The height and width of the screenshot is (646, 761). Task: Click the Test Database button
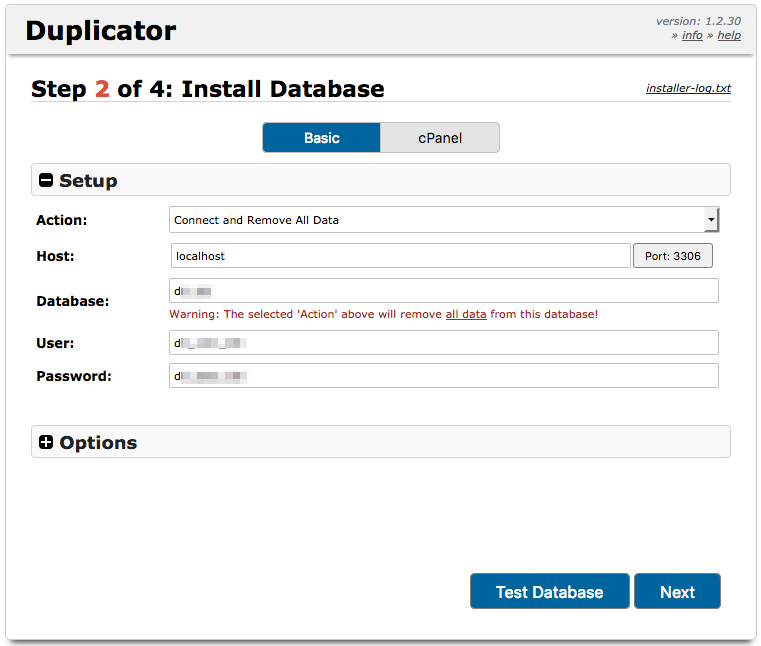click(549, 591)
